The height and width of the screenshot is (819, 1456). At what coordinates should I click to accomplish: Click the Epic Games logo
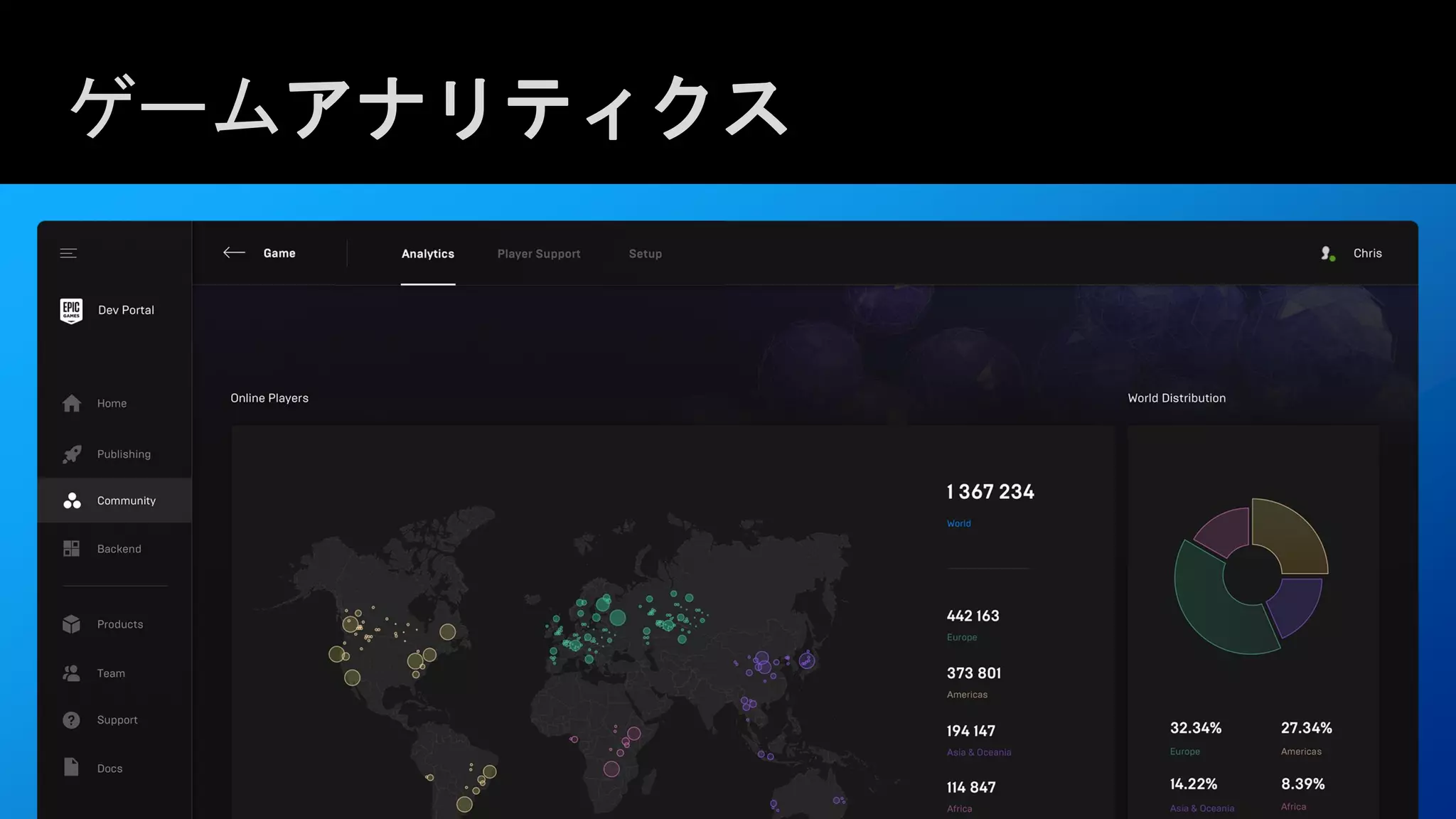tap(71, 311)
